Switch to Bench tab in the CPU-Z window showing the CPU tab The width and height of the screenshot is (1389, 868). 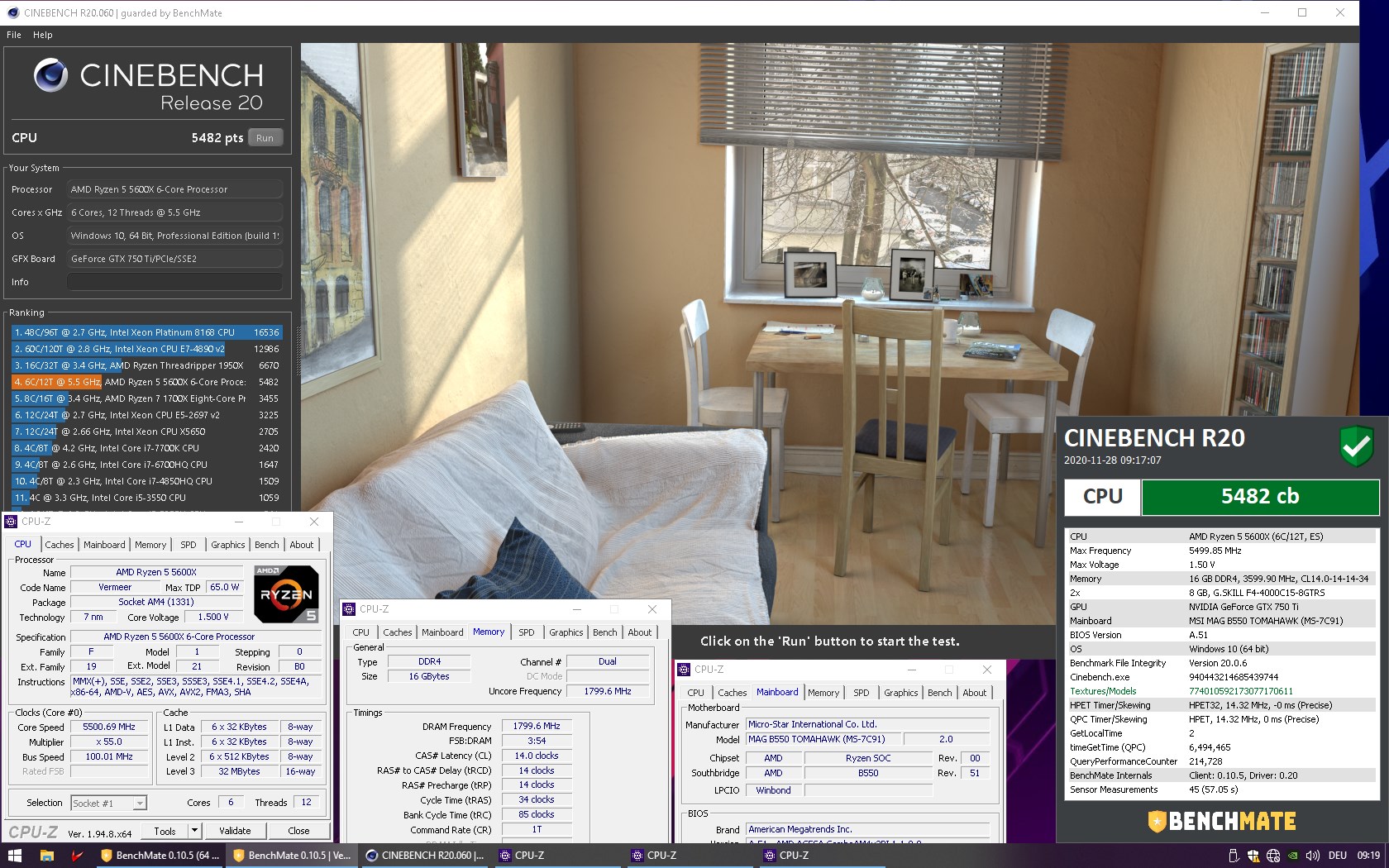[x=267, y=545]
